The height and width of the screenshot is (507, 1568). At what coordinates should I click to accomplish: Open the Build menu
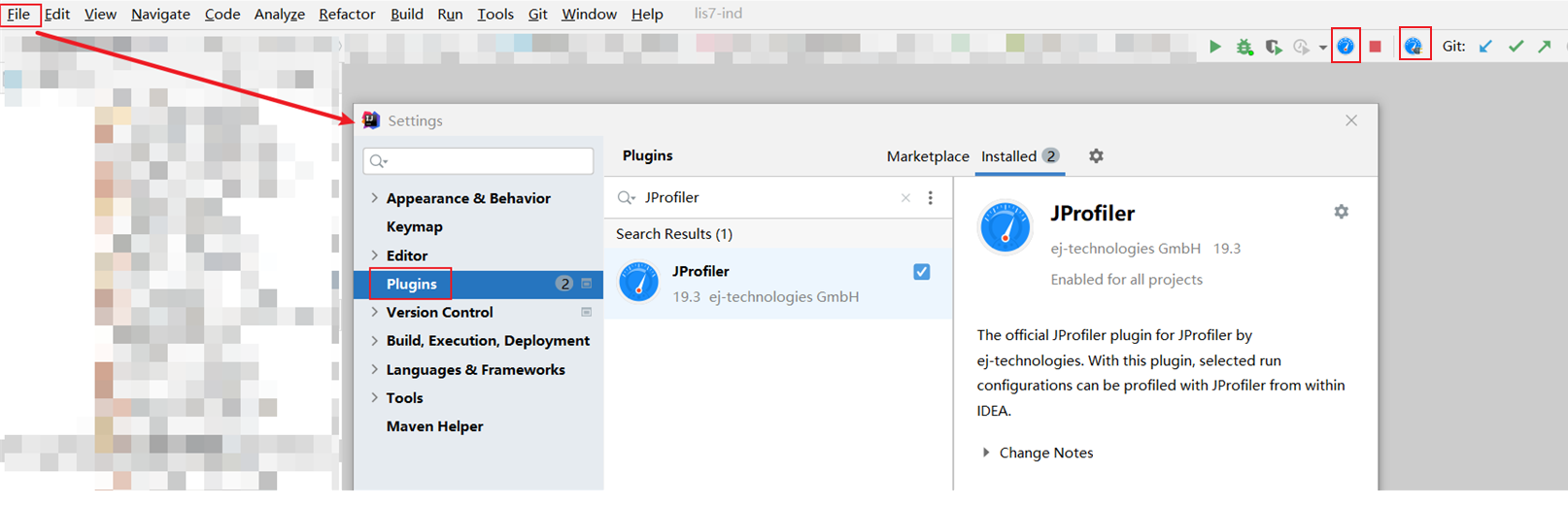click(407, 14)
